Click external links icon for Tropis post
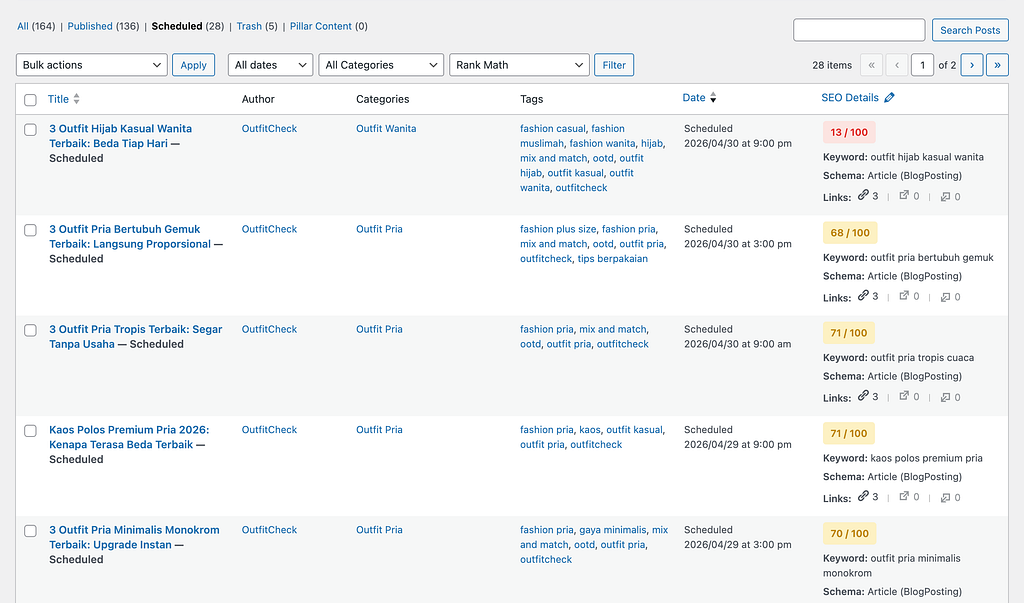Screen dimensions: 1024x603 pos(904,395)
